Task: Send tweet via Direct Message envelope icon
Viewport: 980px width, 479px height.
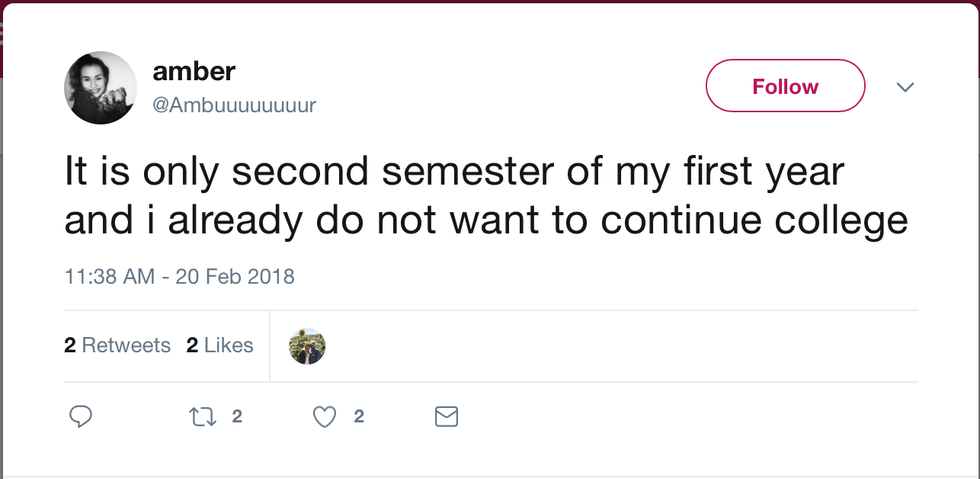Action: click(446, 417)
